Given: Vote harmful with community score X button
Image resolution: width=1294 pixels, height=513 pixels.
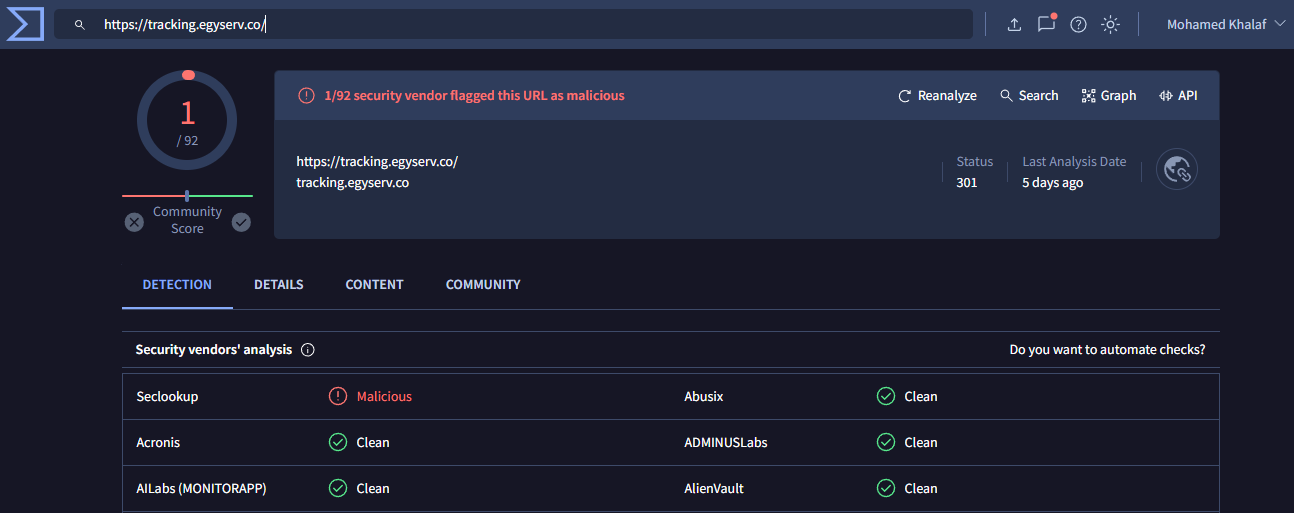Looking at the screenshot, I should pyautogui.click(x=134, y=222).
